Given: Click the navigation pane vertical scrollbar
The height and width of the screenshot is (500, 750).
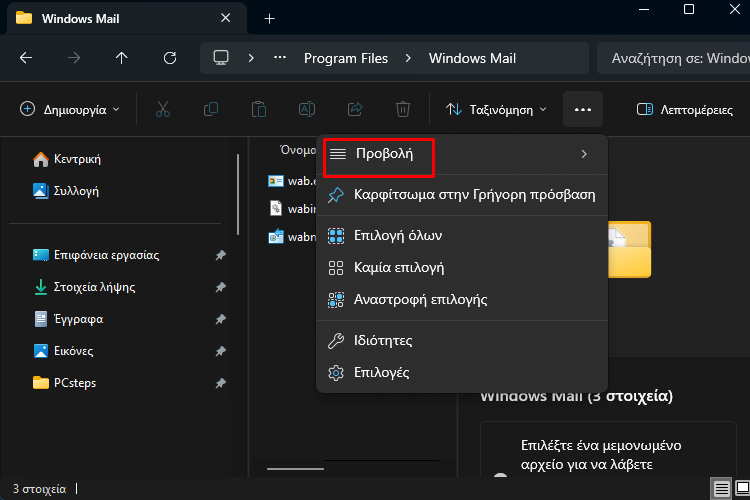Looking at the screenshot, I should 238,194.
